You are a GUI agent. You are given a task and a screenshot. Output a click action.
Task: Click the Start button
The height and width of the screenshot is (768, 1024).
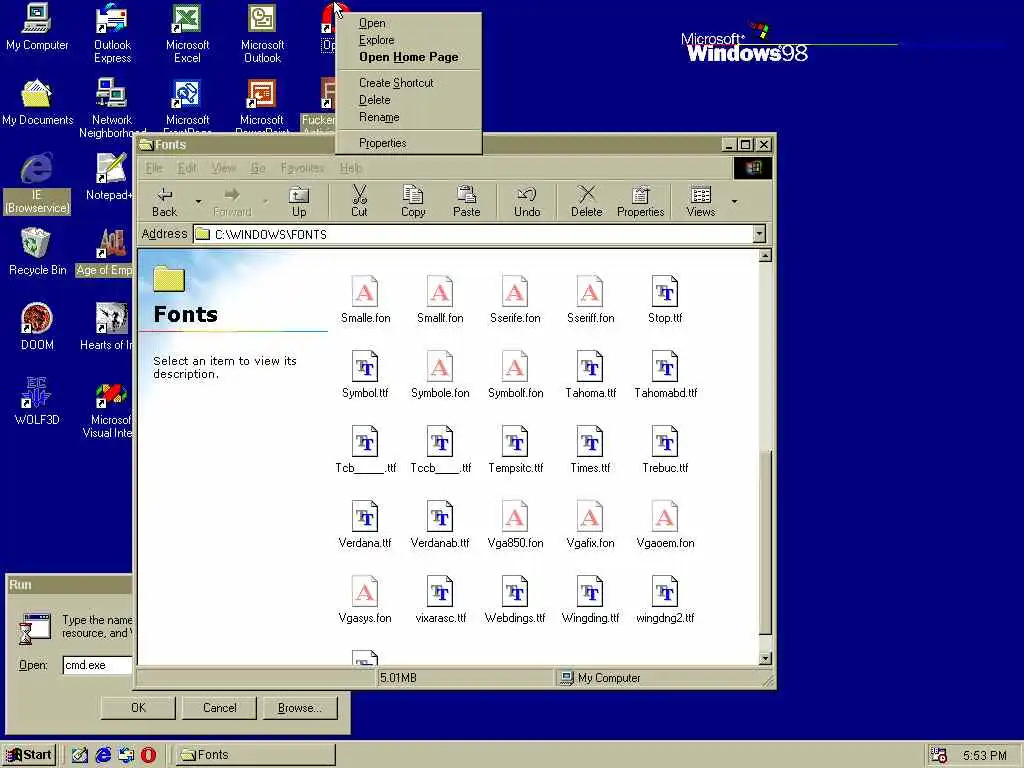point(29,755)
